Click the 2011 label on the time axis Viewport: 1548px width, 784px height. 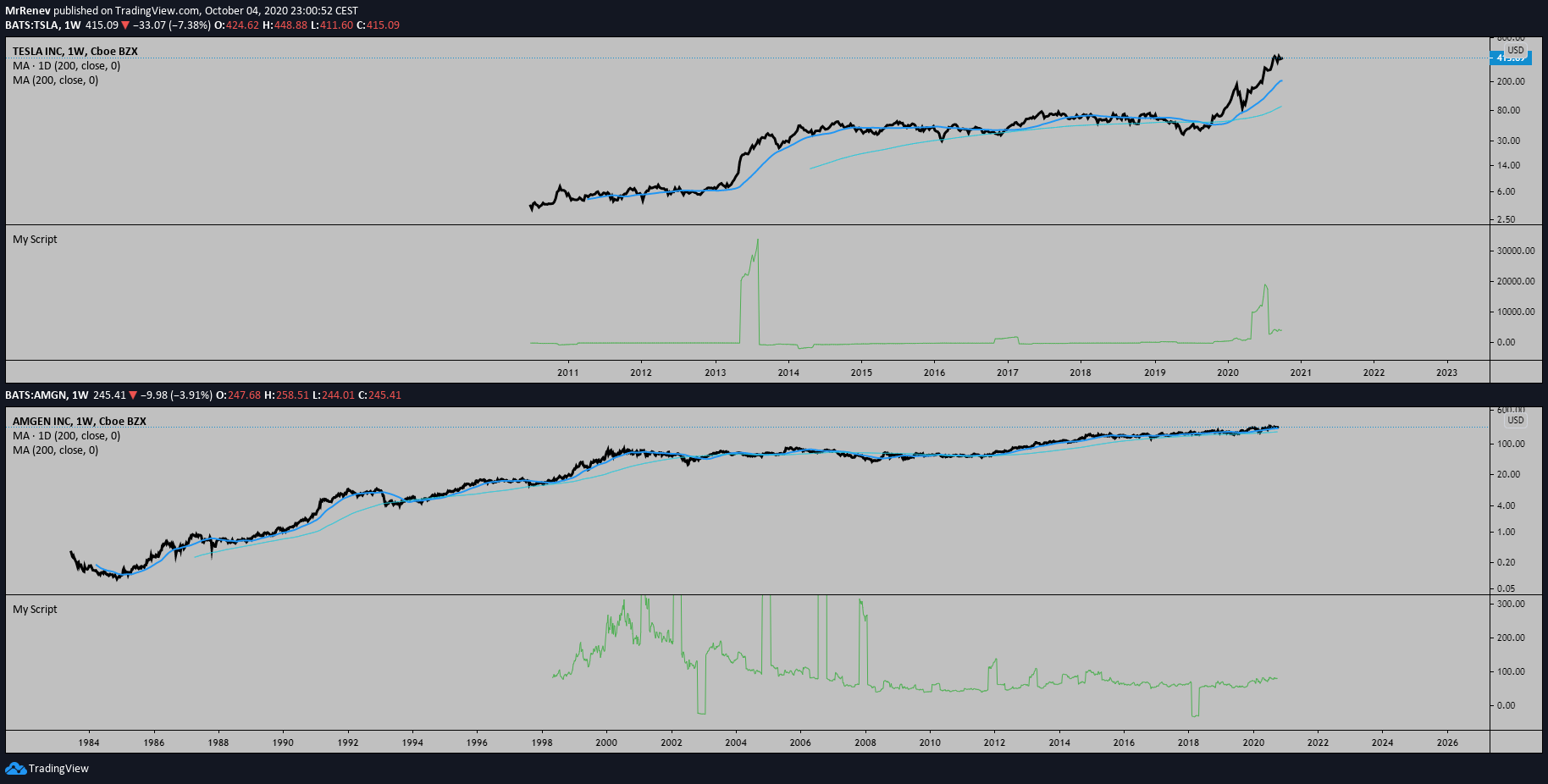(568, 373)
